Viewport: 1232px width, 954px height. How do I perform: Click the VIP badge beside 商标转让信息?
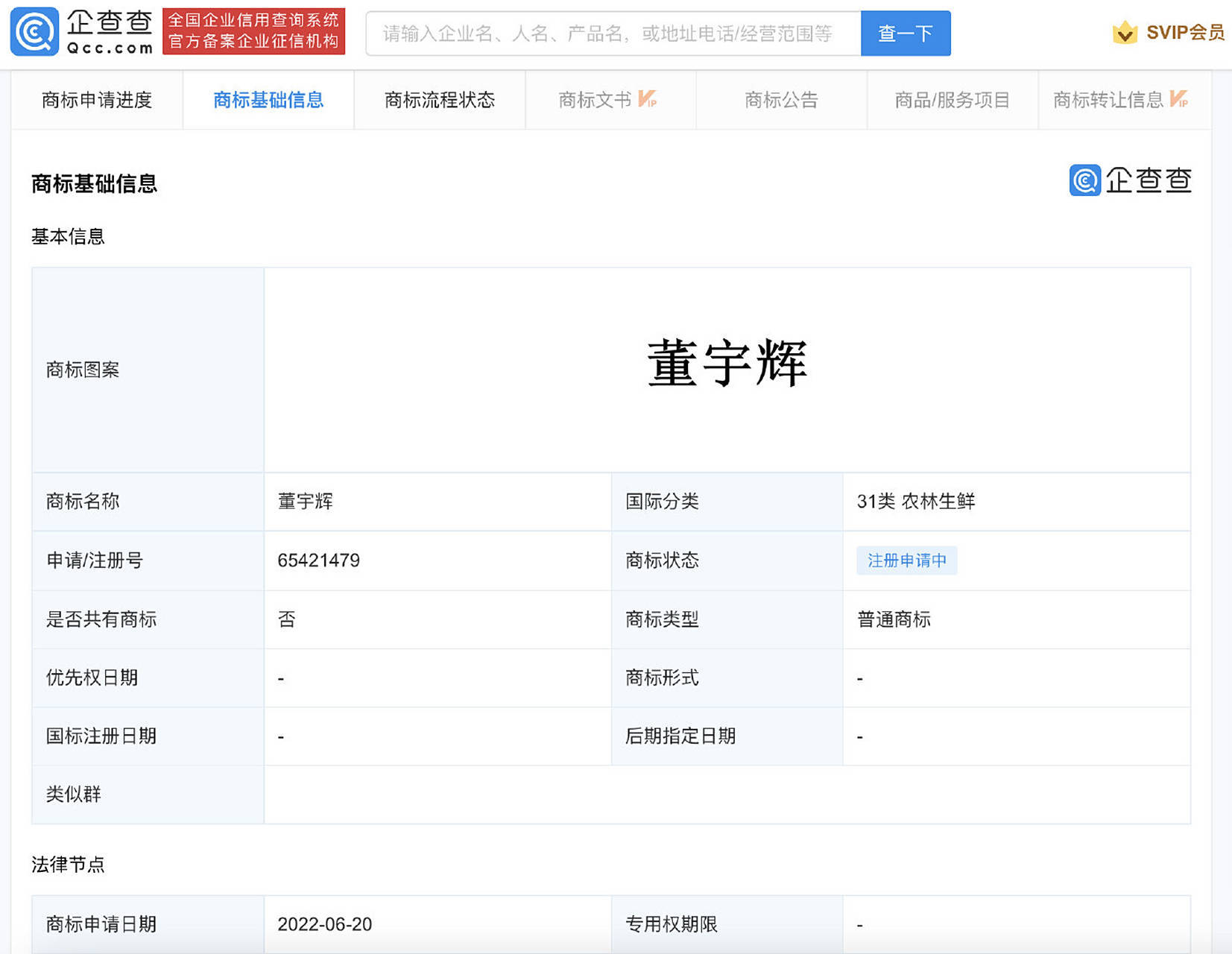tap(1178, 99)
